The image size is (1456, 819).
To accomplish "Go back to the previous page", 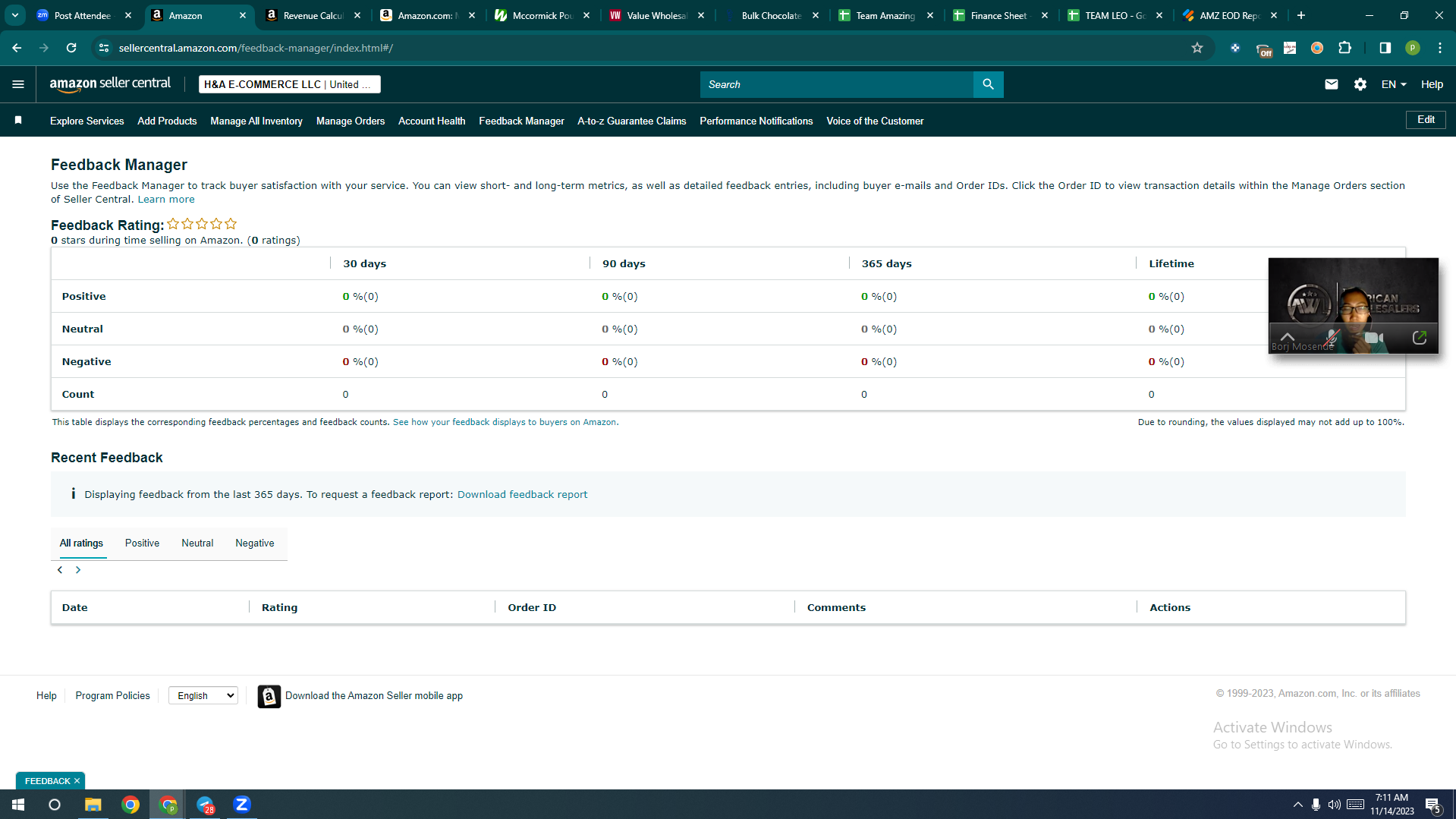I will (17, 48).
